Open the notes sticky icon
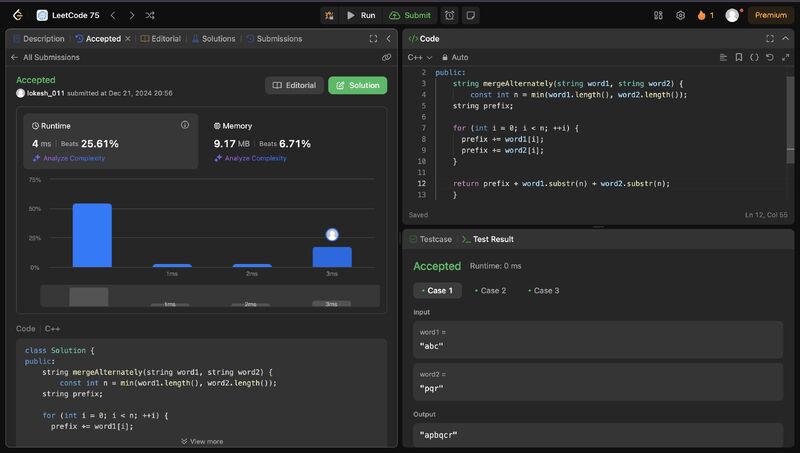The height and width of the screenshot is (453, 800). coord(470,15)
